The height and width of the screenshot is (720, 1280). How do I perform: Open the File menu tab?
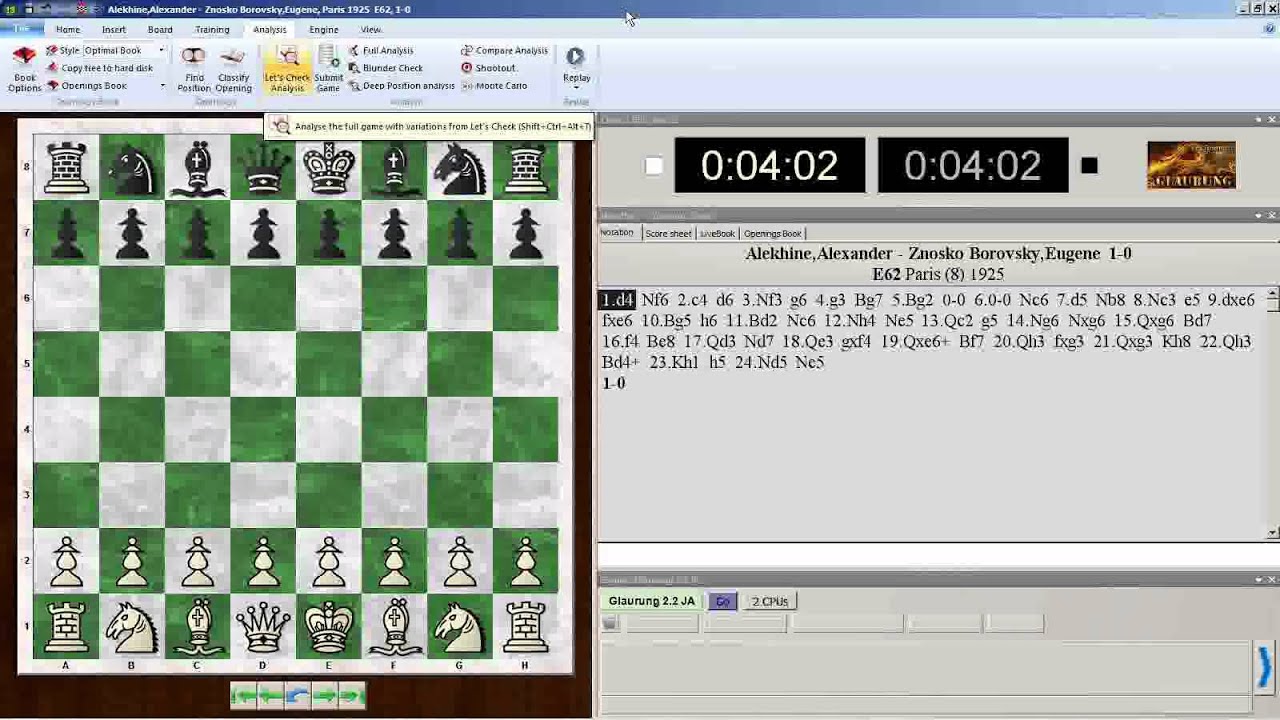20,29
